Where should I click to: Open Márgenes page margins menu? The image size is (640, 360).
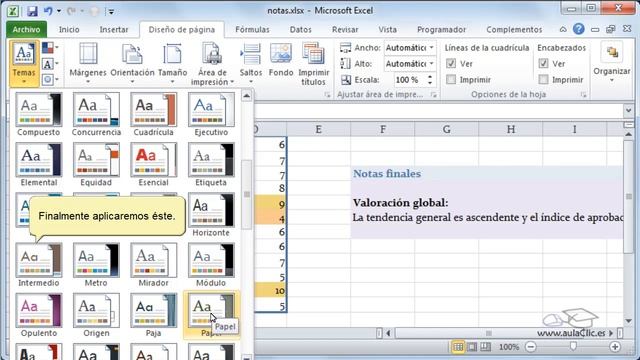click(x=88, y=64)
